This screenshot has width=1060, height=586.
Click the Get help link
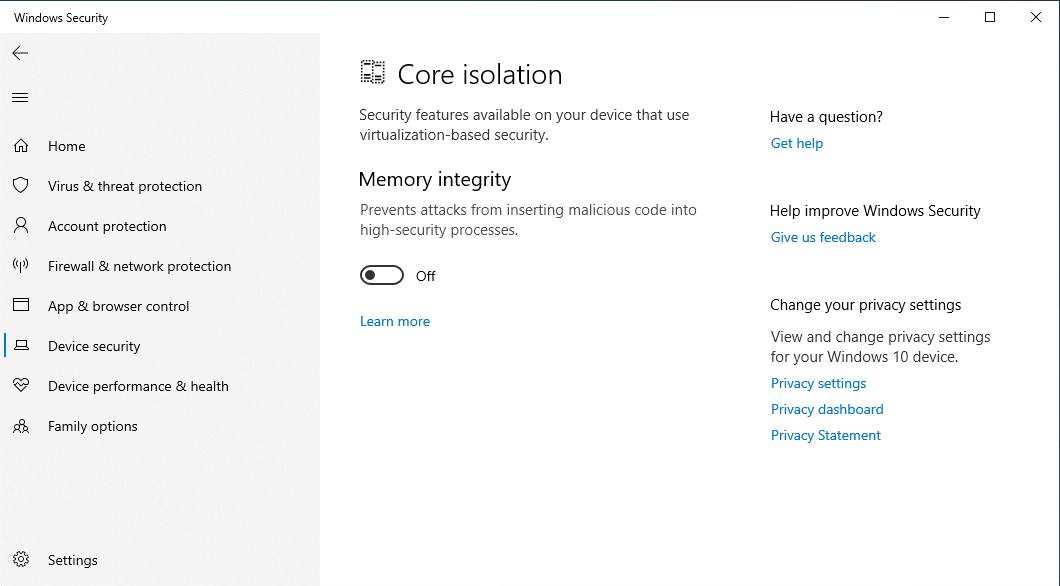(796, 143)
